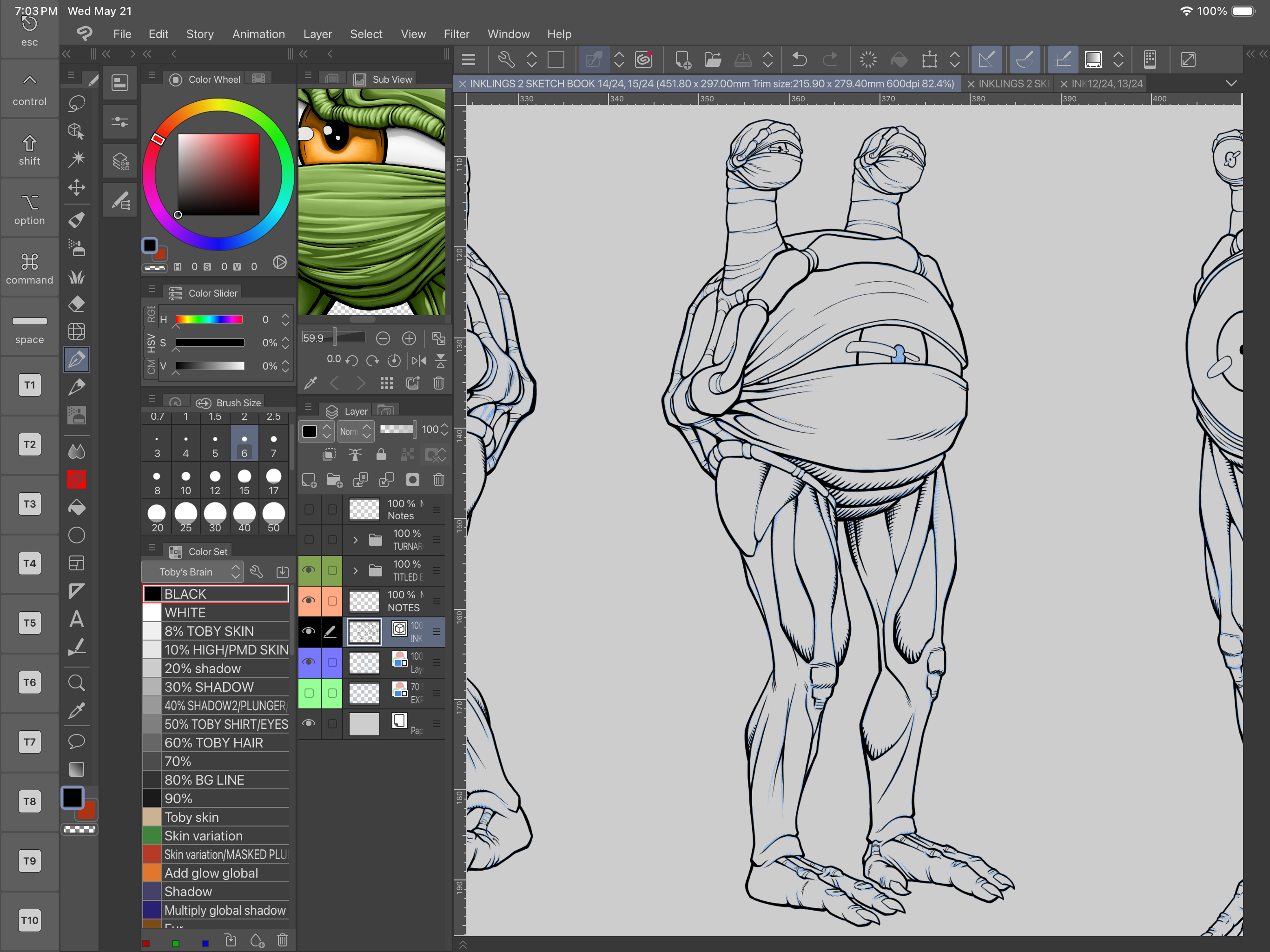This screenshot has height=952, width=1270.
Task: Open the Animation menu
Action: [258, 34]
